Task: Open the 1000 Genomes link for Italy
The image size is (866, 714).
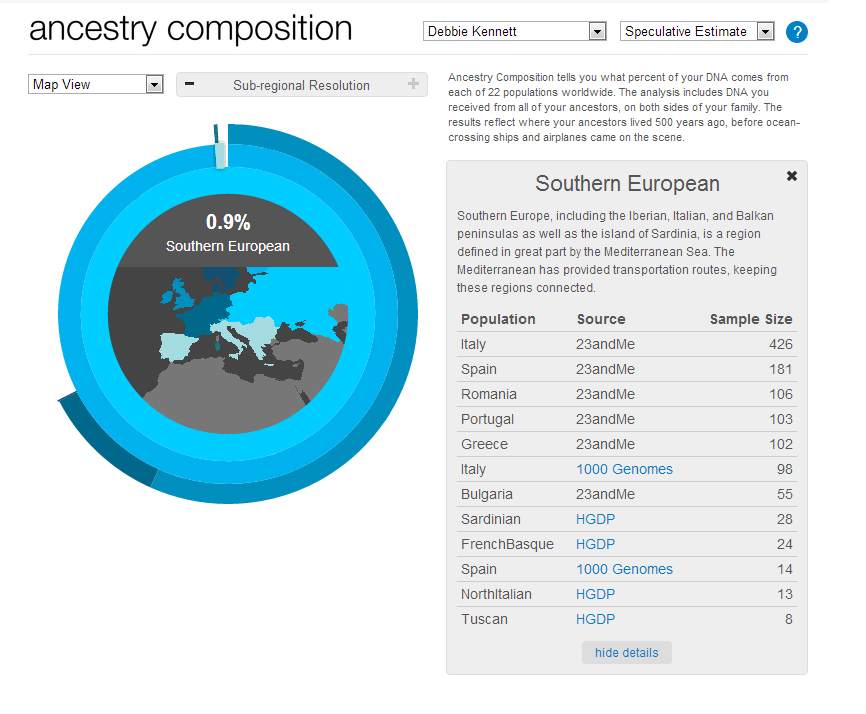Action: click(x=624, y=469)
